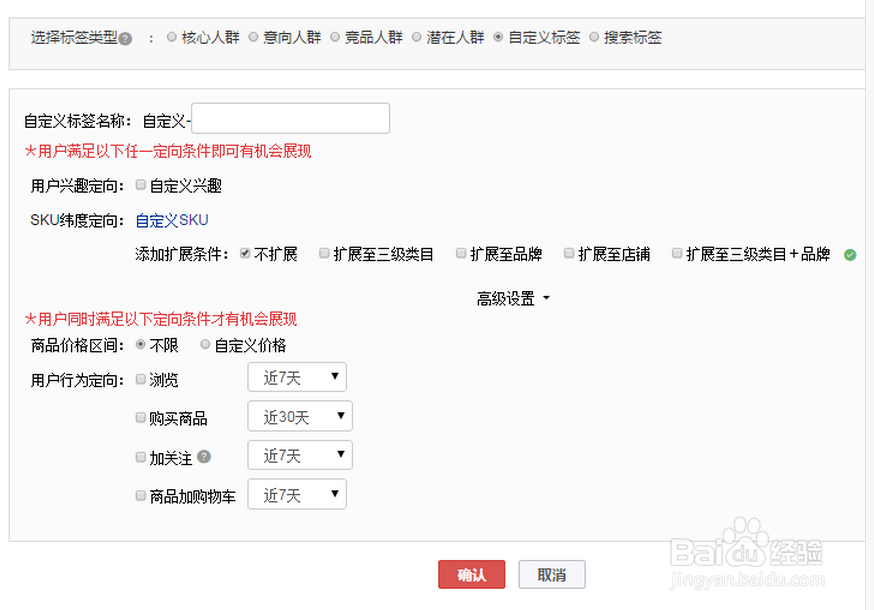
Task: Enable the 加关注 behavior checkbox
Action: pyautogui.click(x=140, y=455)
